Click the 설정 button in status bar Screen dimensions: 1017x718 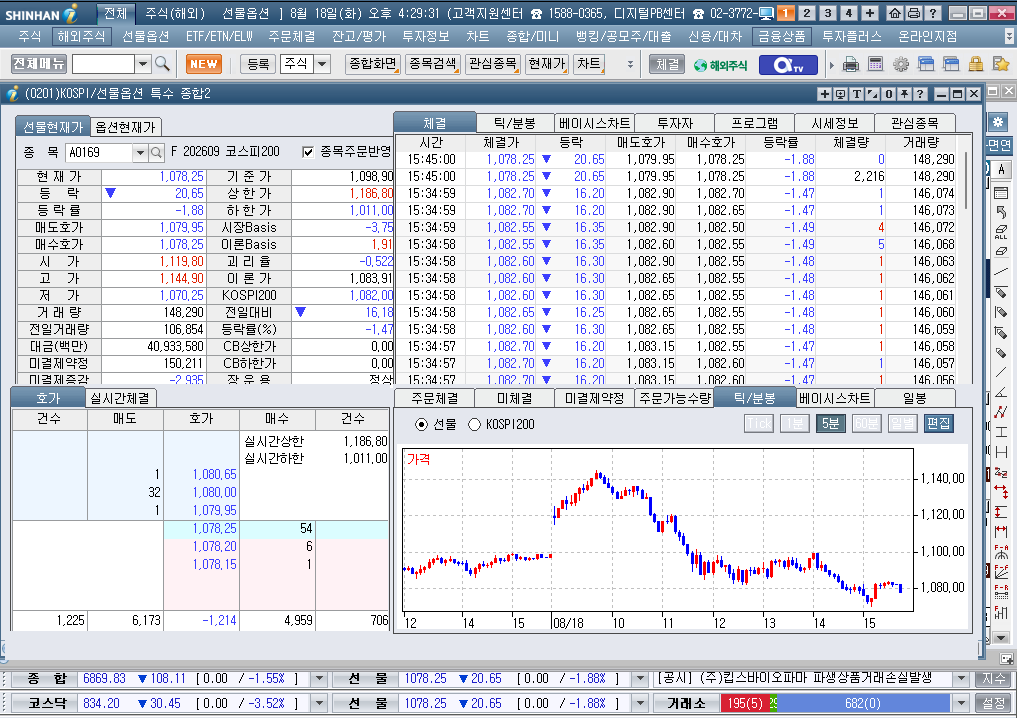pyautogui.click(x=993, y=703)
